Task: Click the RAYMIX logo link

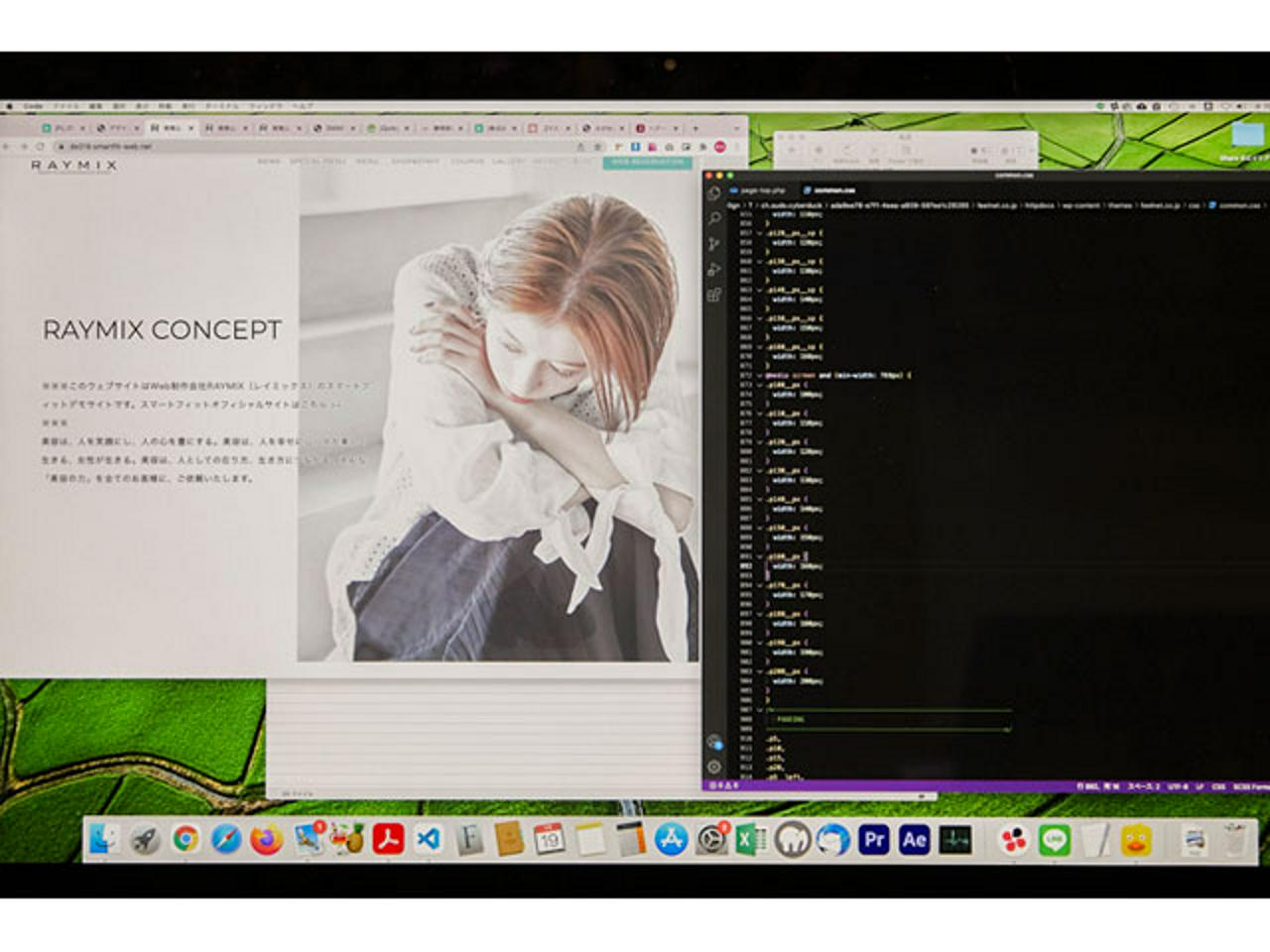Action: 73,166
